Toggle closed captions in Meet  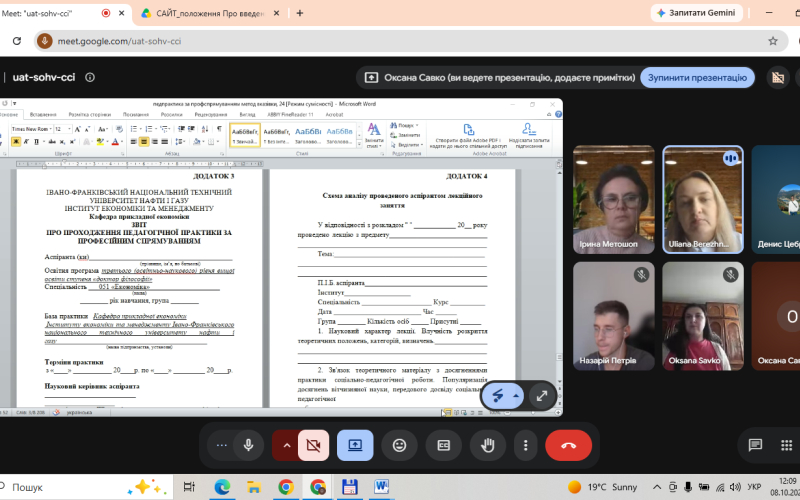tap(443, 445)
